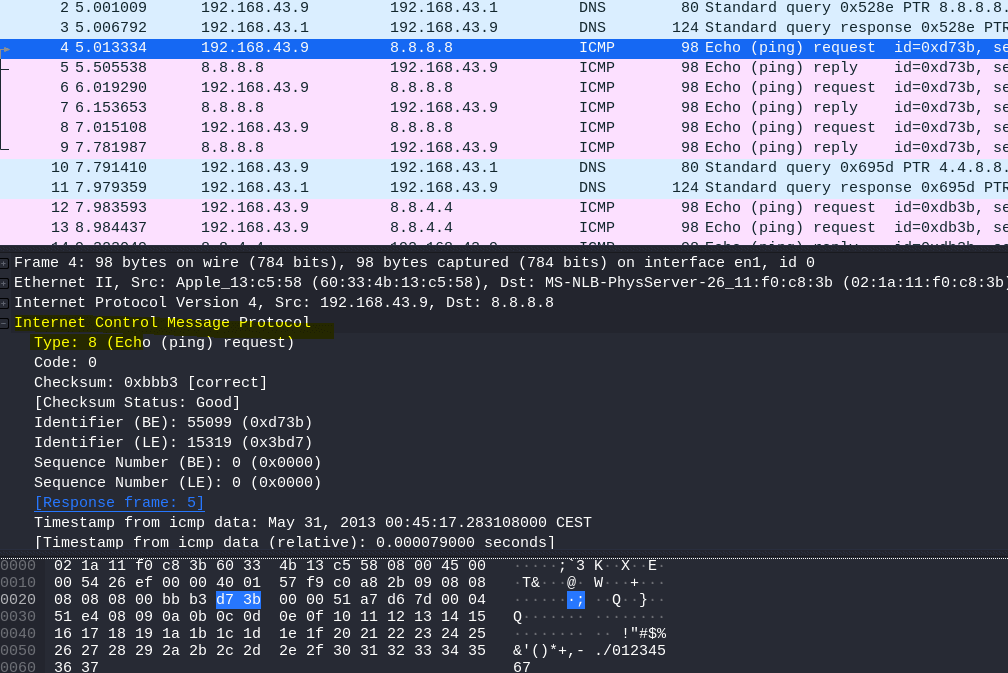
Task: Select Sequence Number (BE): 0 field
Action: pos(177,463)
